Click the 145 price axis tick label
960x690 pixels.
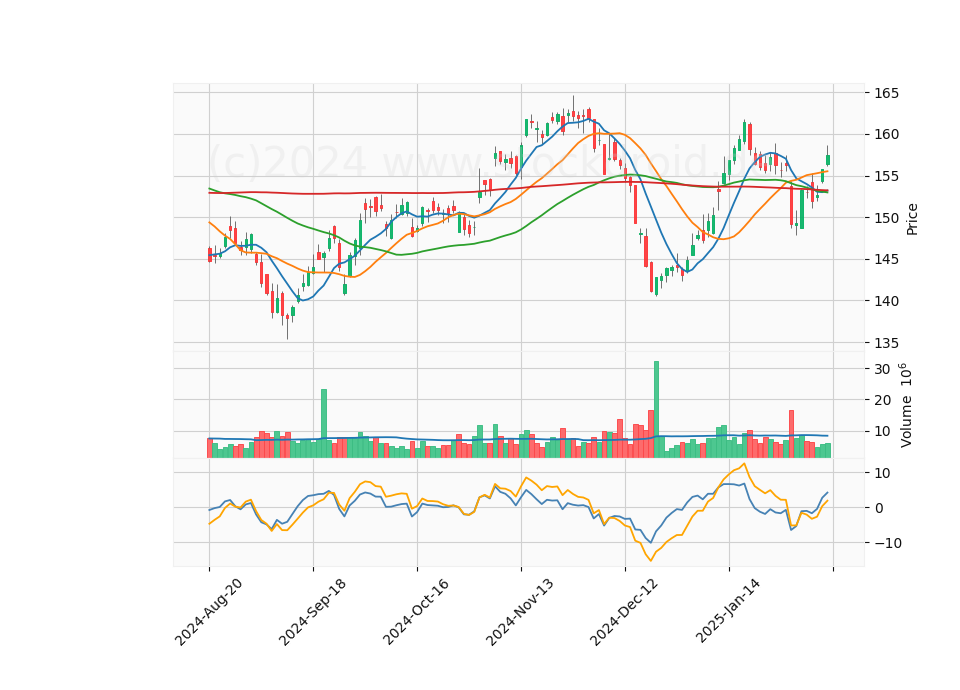pos(887,260)
